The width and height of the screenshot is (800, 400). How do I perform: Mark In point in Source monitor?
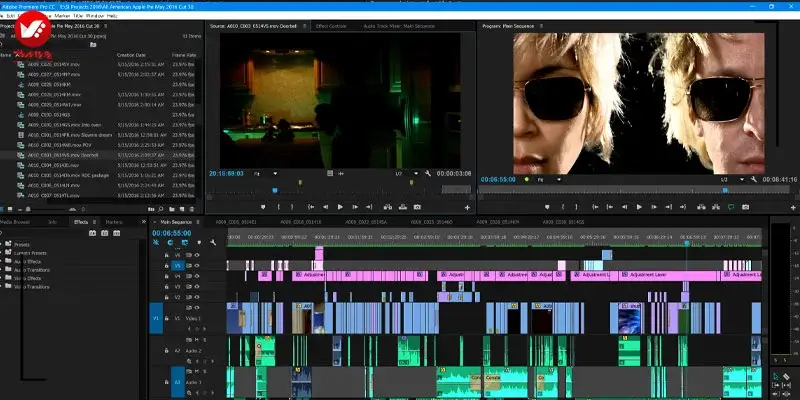coord(279,207)
